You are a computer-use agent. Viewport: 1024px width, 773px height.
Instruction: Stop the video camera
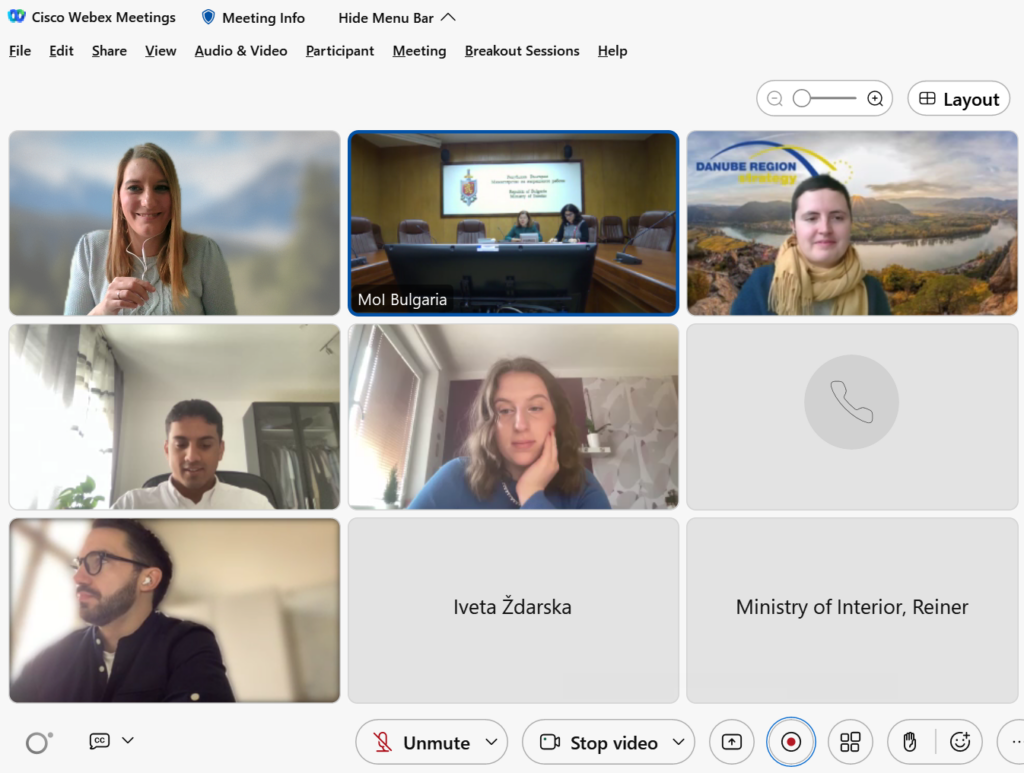pos(602,742)
